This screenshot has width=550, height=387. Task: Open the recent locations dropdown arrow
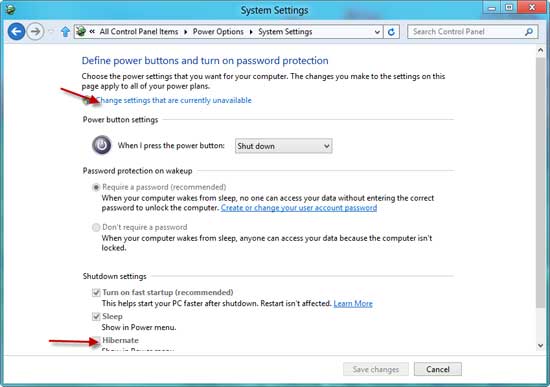pyautogui.click(x=51, y=32)
